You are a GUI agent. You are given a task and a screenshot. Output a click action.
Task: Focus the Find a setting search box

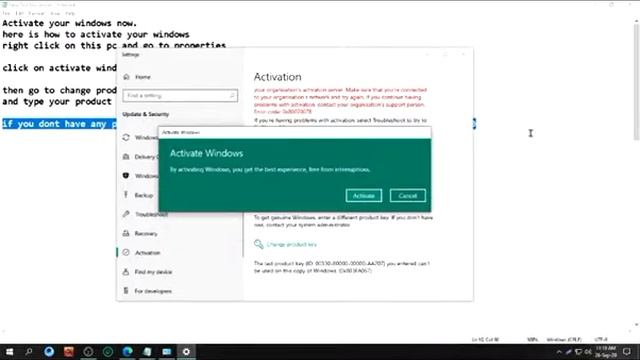(180, 96)
